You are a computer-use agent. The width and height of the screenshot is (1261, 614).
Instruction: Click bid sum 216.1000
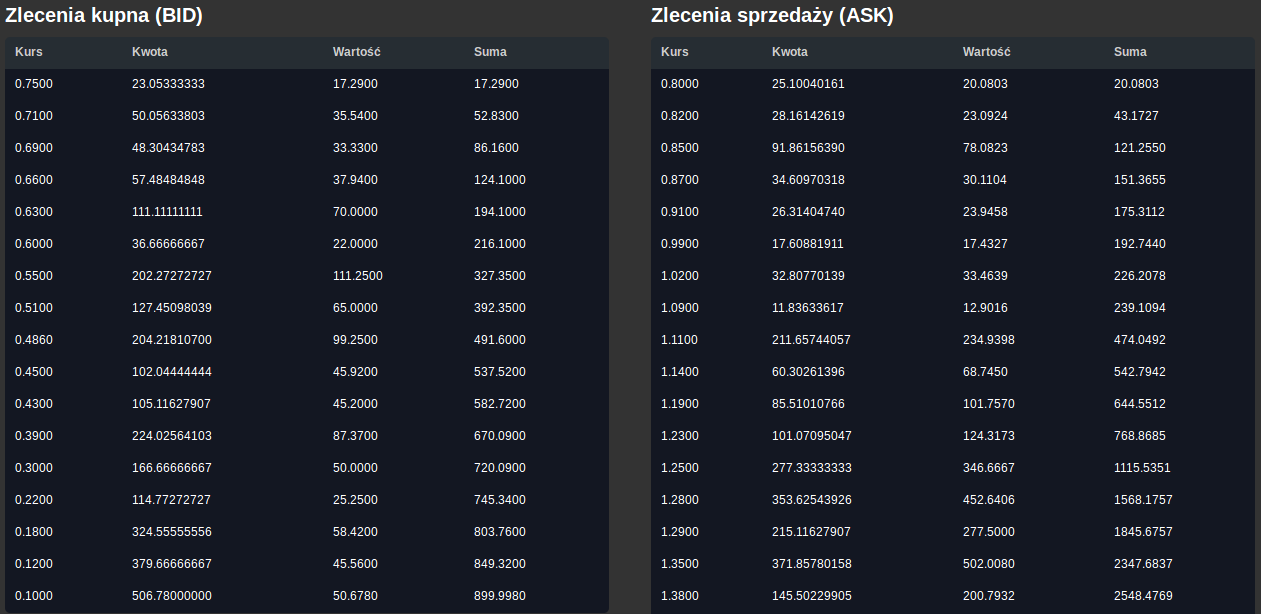coord(500,244)
